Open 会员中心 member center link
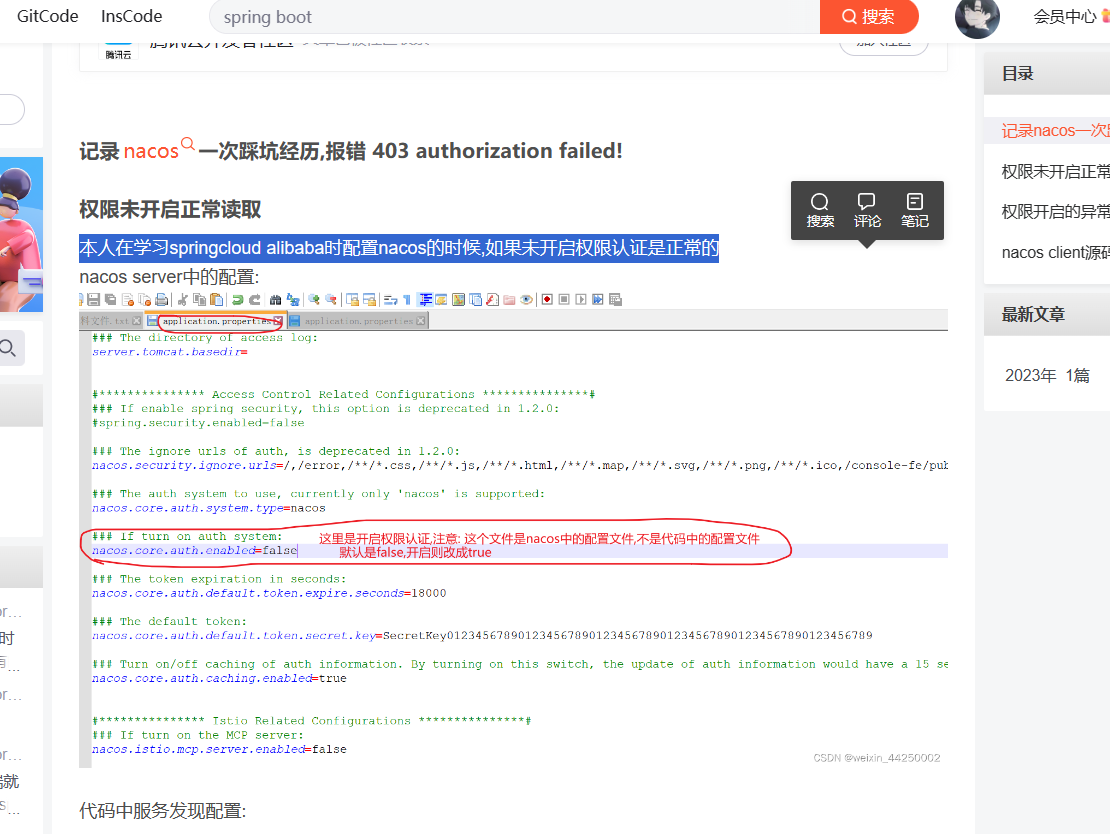The image size is (1110, 834). pos(1064,17)
